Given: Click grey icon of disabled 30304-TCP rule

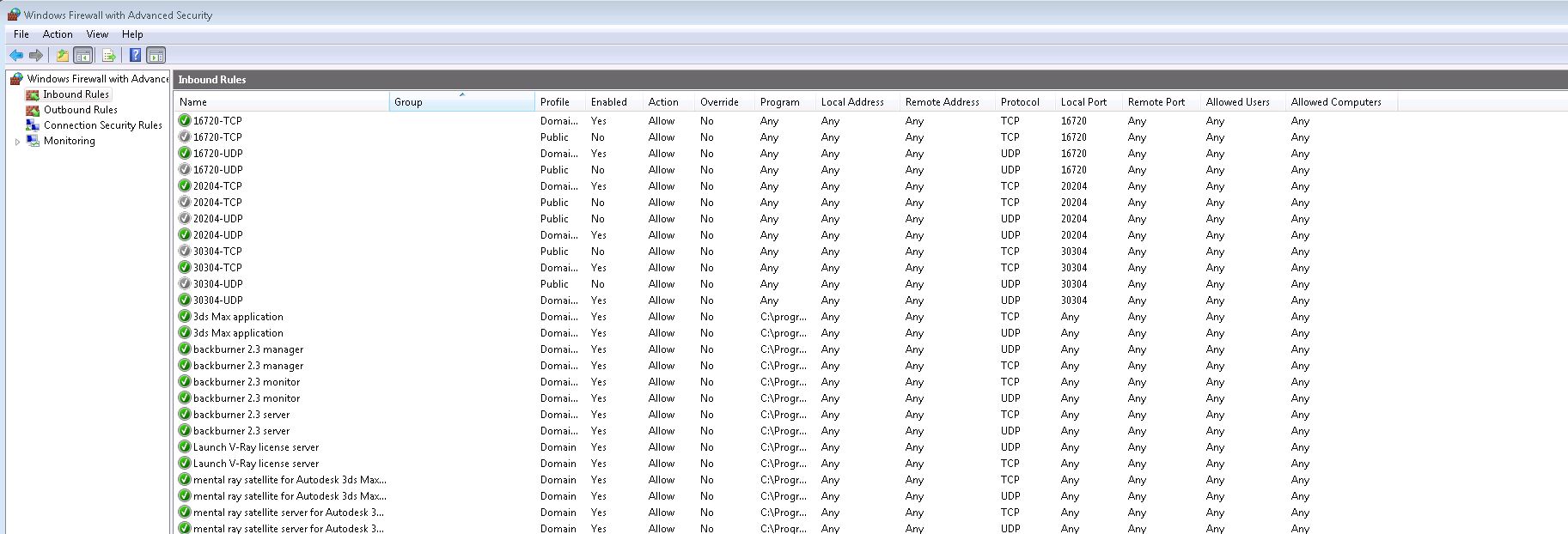Looking at the screenshot, I should click(185, 251).
